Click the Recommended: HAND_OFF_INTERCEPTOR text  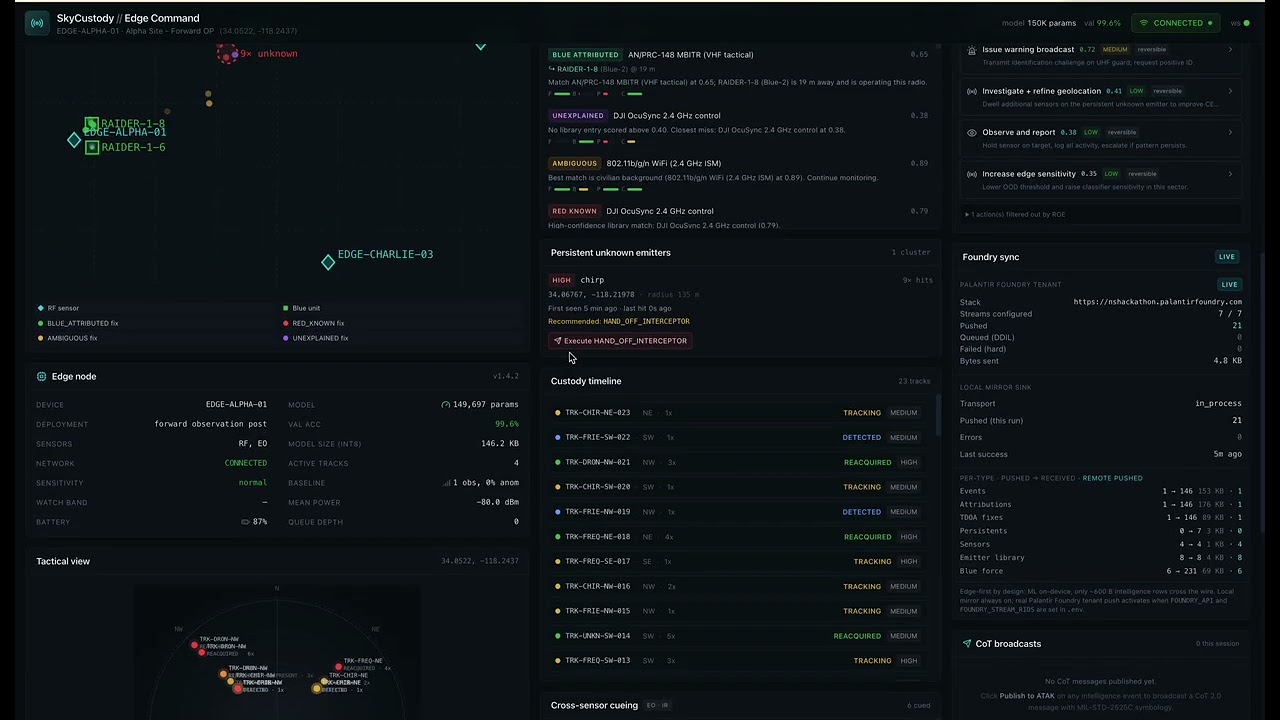point(619,321)
